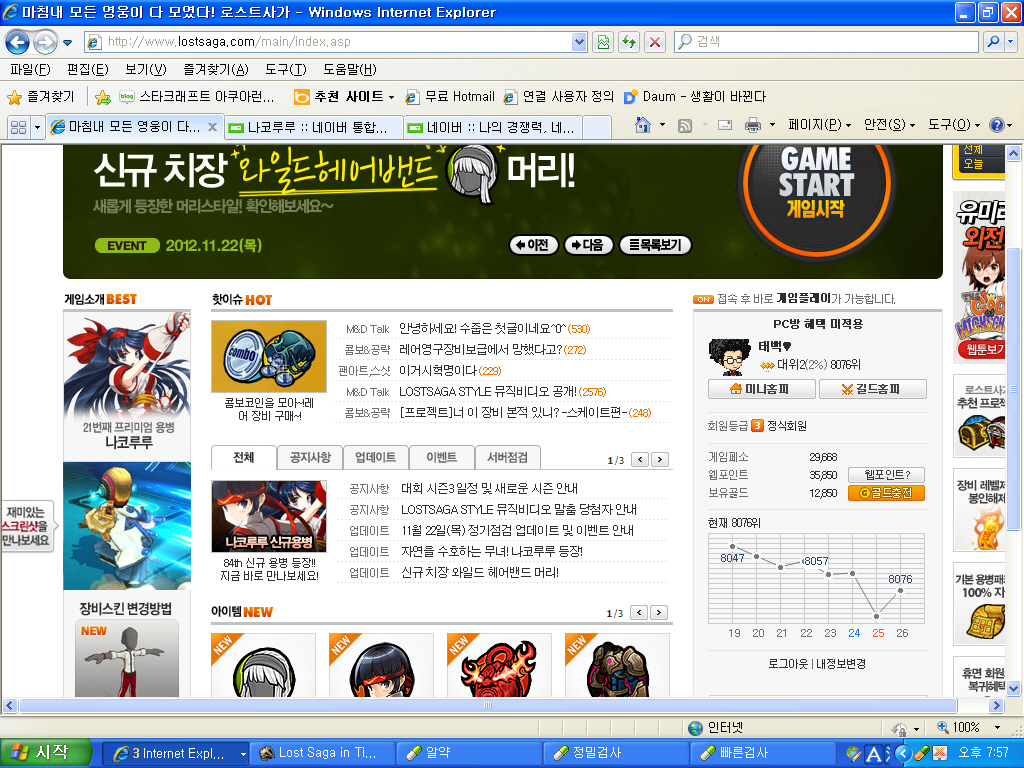The height and width of the screenshot is (768, 1024).
Task: Click the Add to Favorites Bar star icon
Action: pos(103,97)
